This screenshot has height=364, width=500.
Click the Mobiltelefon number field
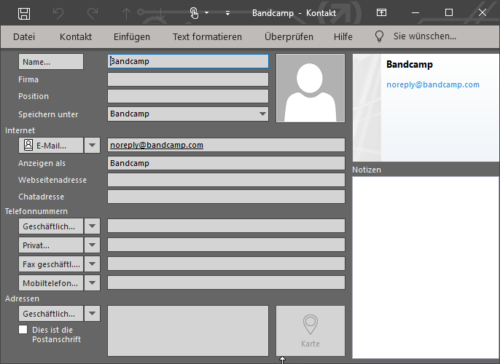(x=226, y=283)
